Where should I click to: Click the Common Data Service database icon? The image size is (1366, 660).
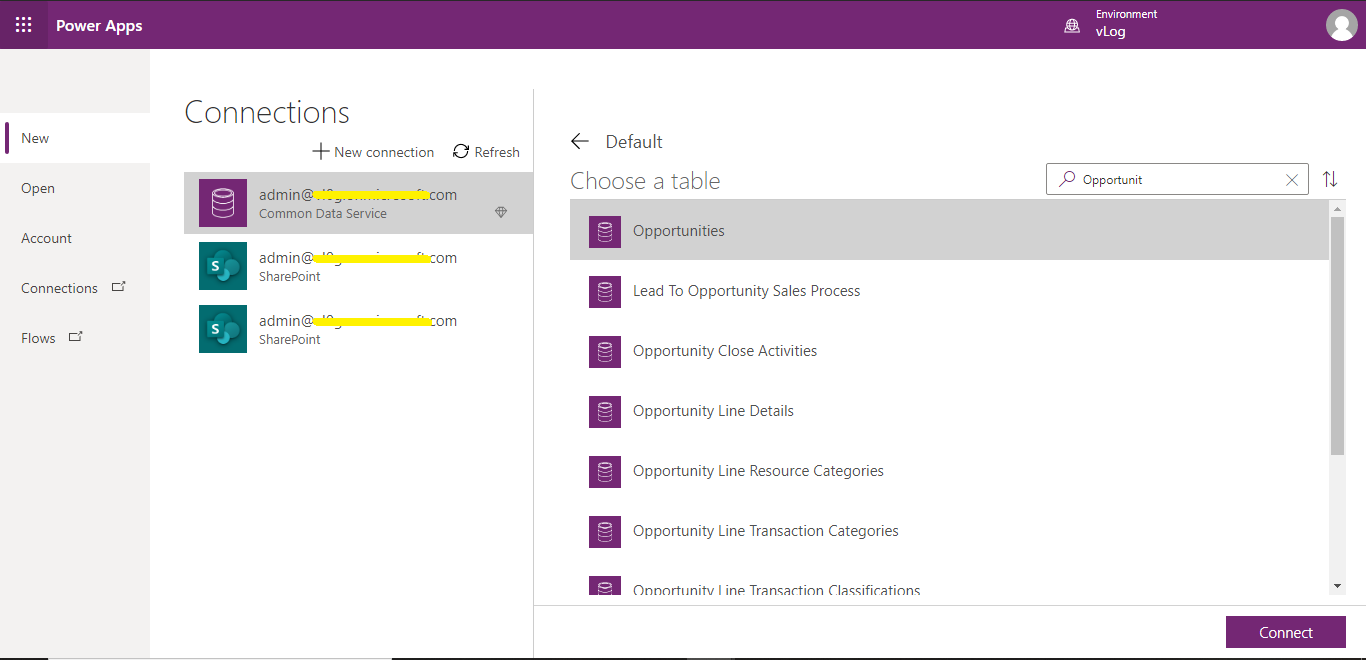click(223, 203)
